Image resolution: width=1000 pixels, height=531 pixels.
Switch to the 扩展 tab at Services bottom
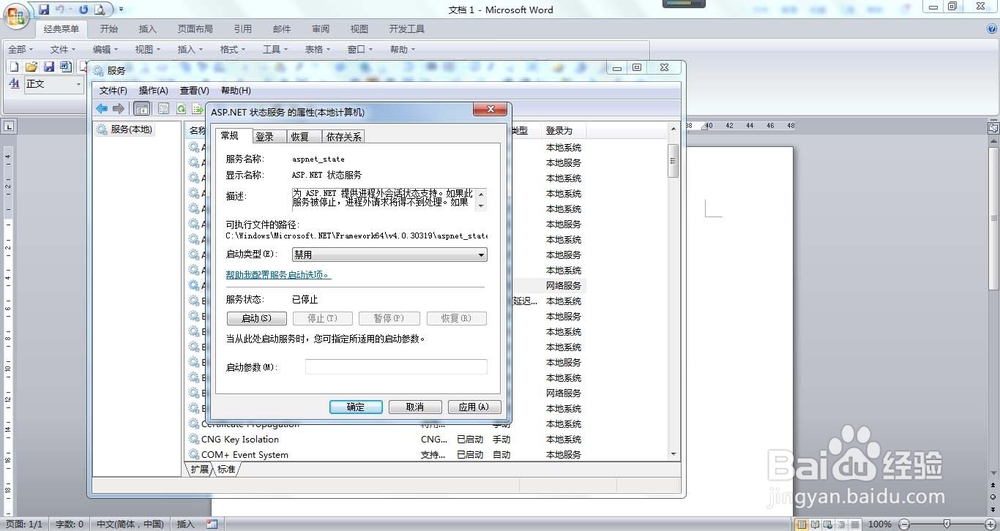[200, 469]
